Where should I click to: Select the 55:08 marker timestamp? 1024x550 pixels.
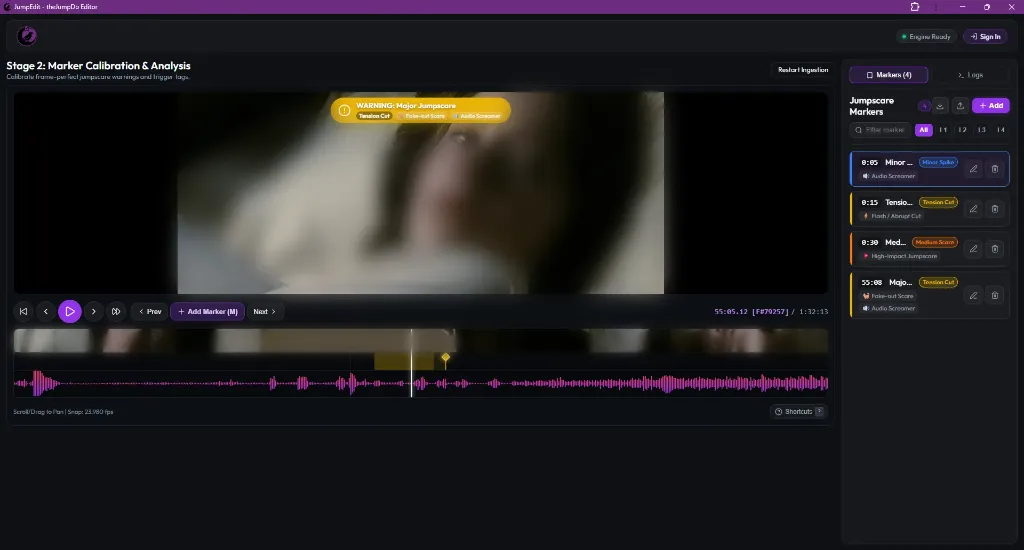871,283
